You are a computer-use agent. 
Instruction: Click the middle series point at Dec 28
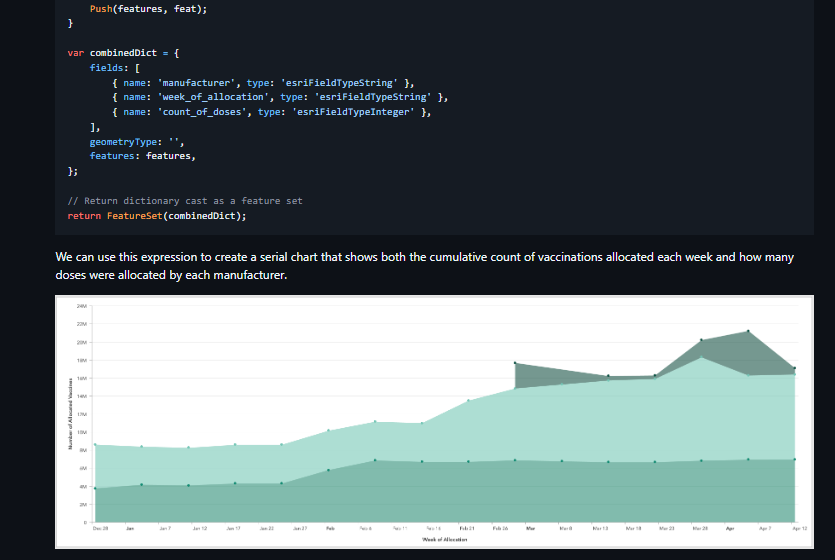[95, 444]
